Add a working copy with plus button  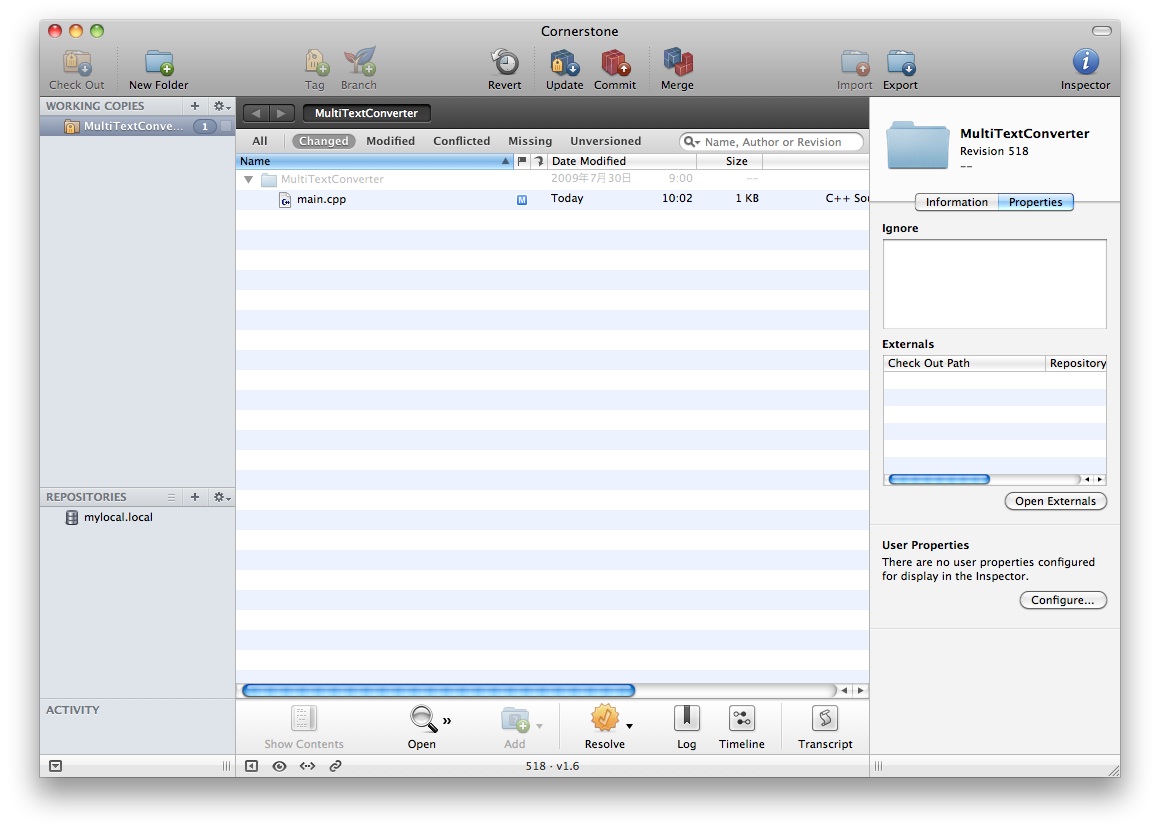pyautogui.click(x=195, y=106)
